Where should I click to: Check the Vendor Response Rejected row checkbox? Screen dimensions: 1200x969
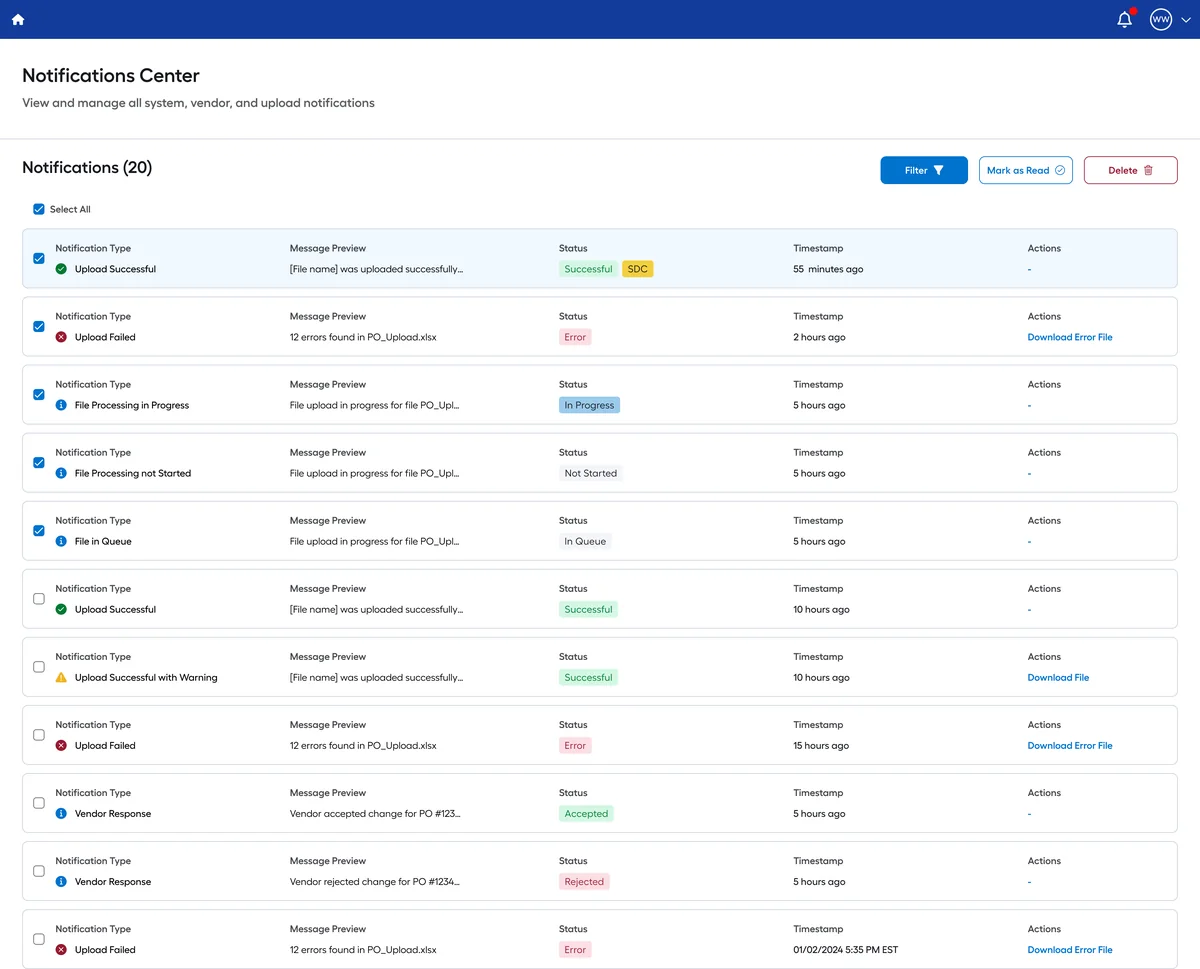39,870
